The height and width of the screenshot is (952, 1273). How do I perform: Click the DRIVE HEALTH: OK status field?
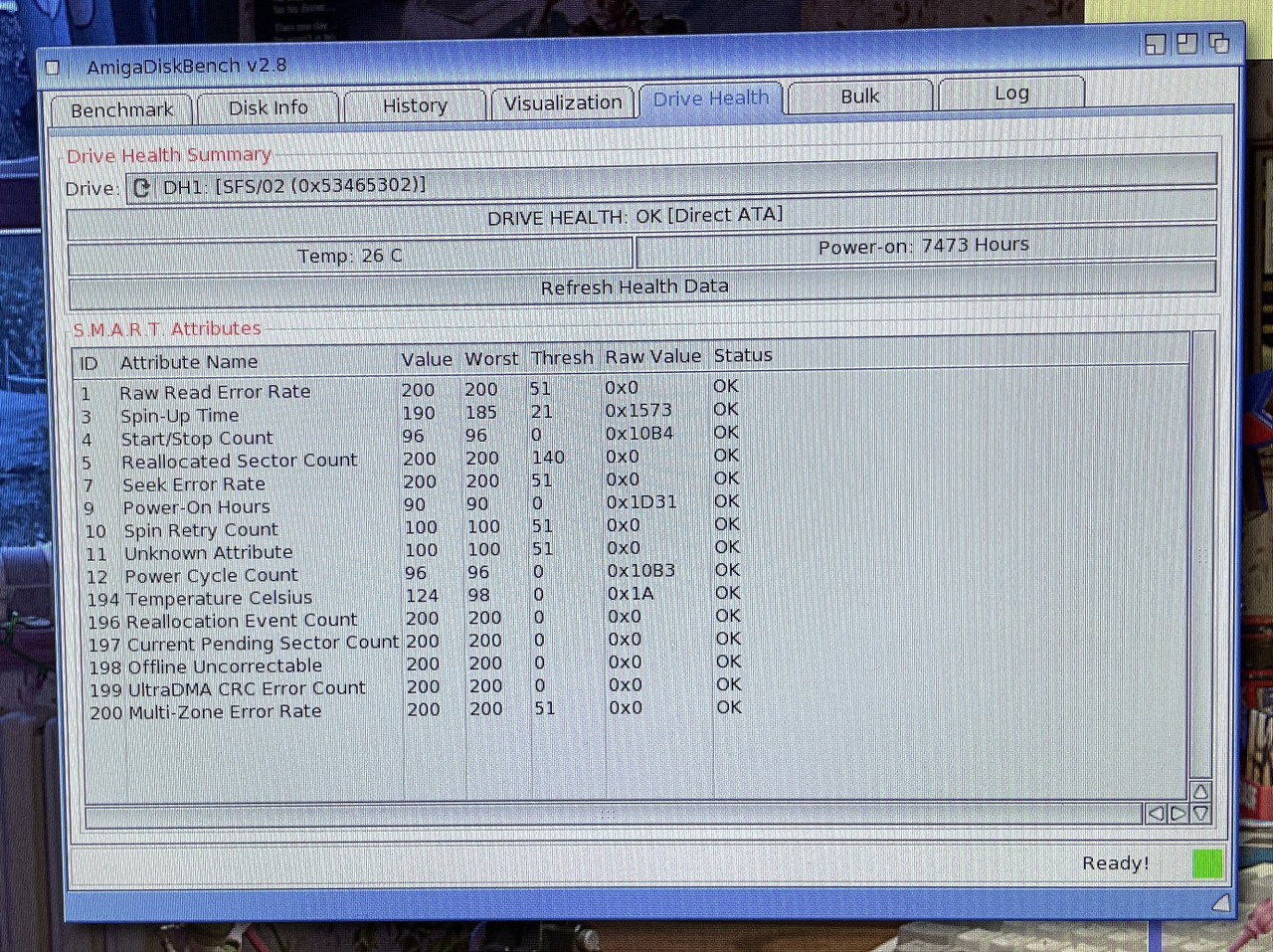click(641, 217)
